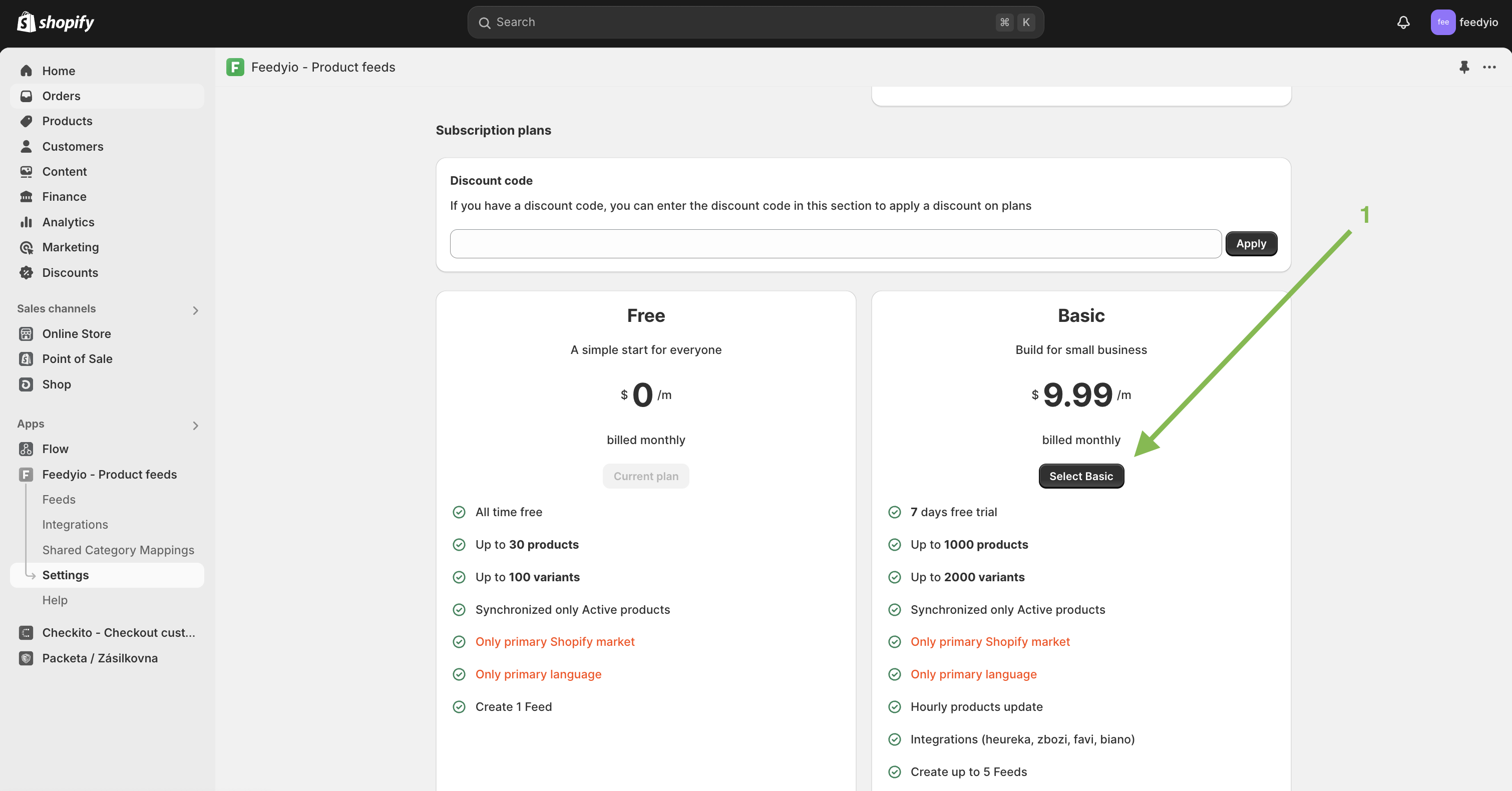The height and width of the screenshot is (791, 1512).
Task: Open Shared Category Mappings
Action: click(118, 550)
